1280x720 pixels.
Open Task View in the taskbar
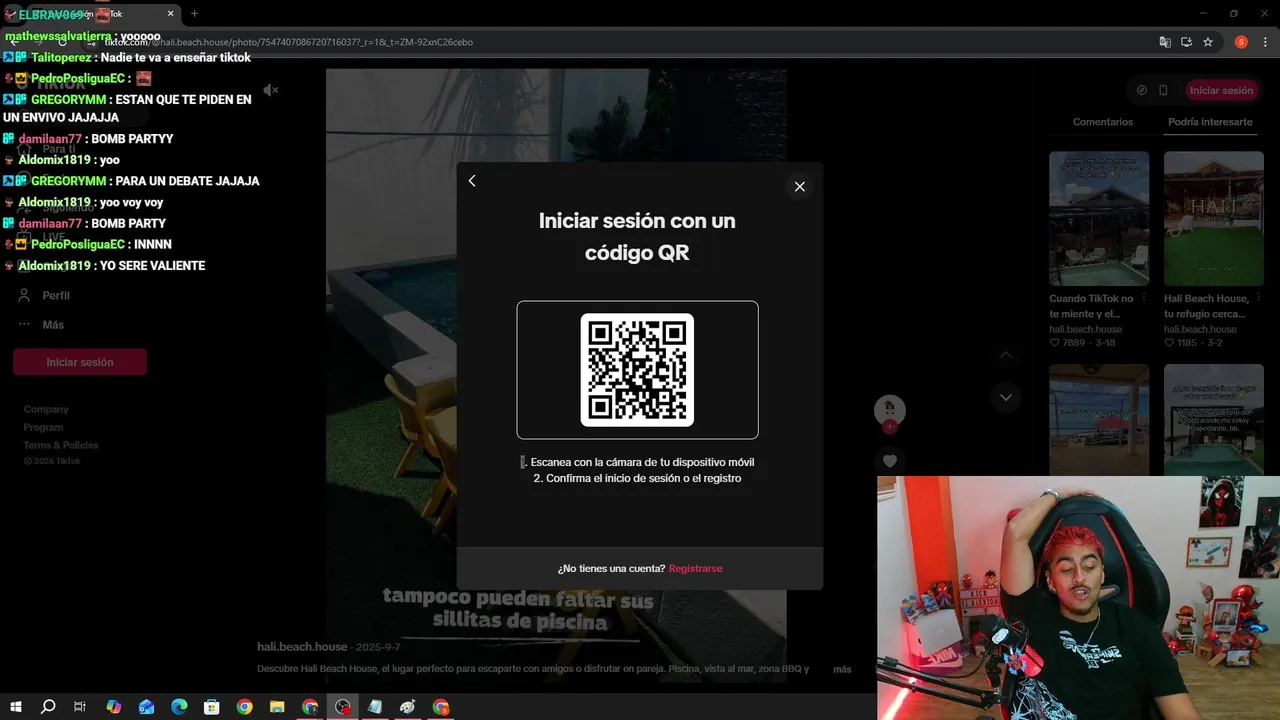(80, 707)
